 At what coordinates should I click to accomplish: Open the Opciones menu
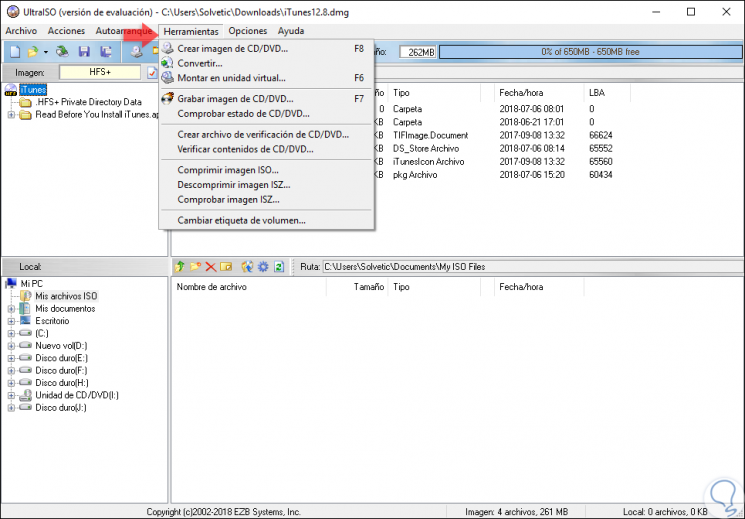pyautogui.click(x=248, y=31)
